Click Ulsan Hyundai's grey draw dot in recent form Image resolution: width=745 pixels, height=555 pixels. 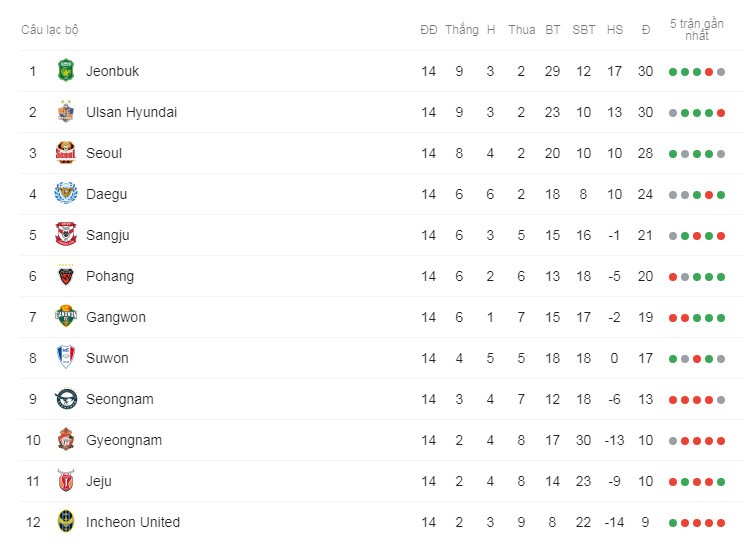click(x=673, y=113)
